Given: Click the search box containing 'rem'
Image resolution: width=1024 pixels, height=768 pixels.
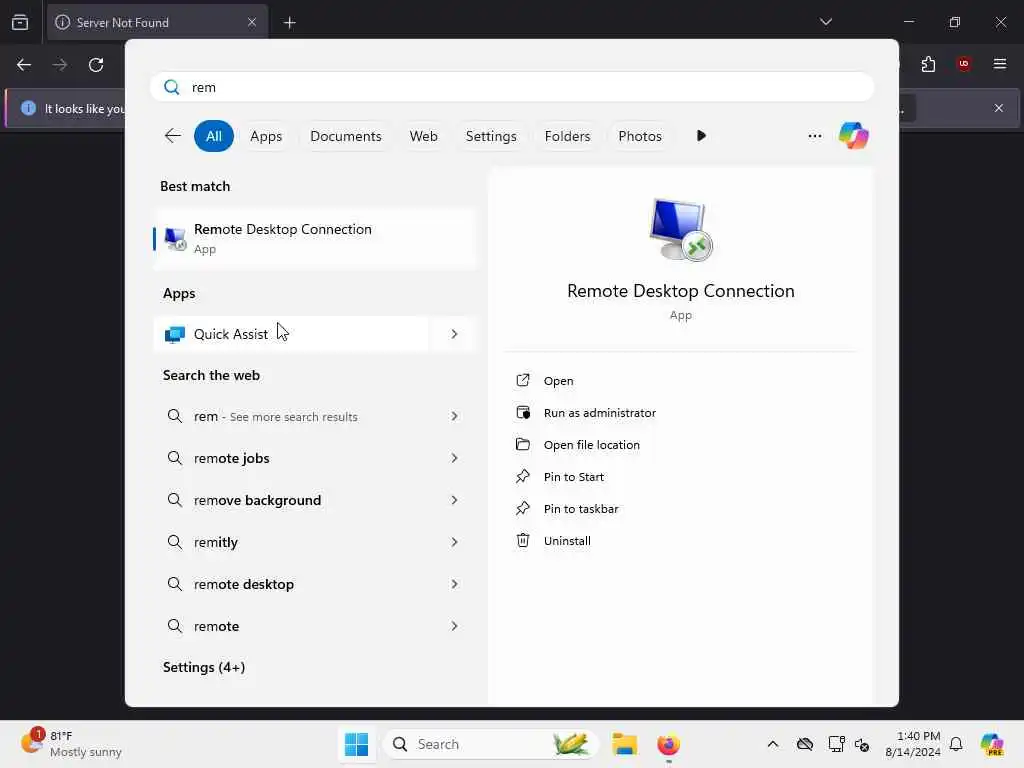Looking at the screenshot, I should (x=512, y=87).
